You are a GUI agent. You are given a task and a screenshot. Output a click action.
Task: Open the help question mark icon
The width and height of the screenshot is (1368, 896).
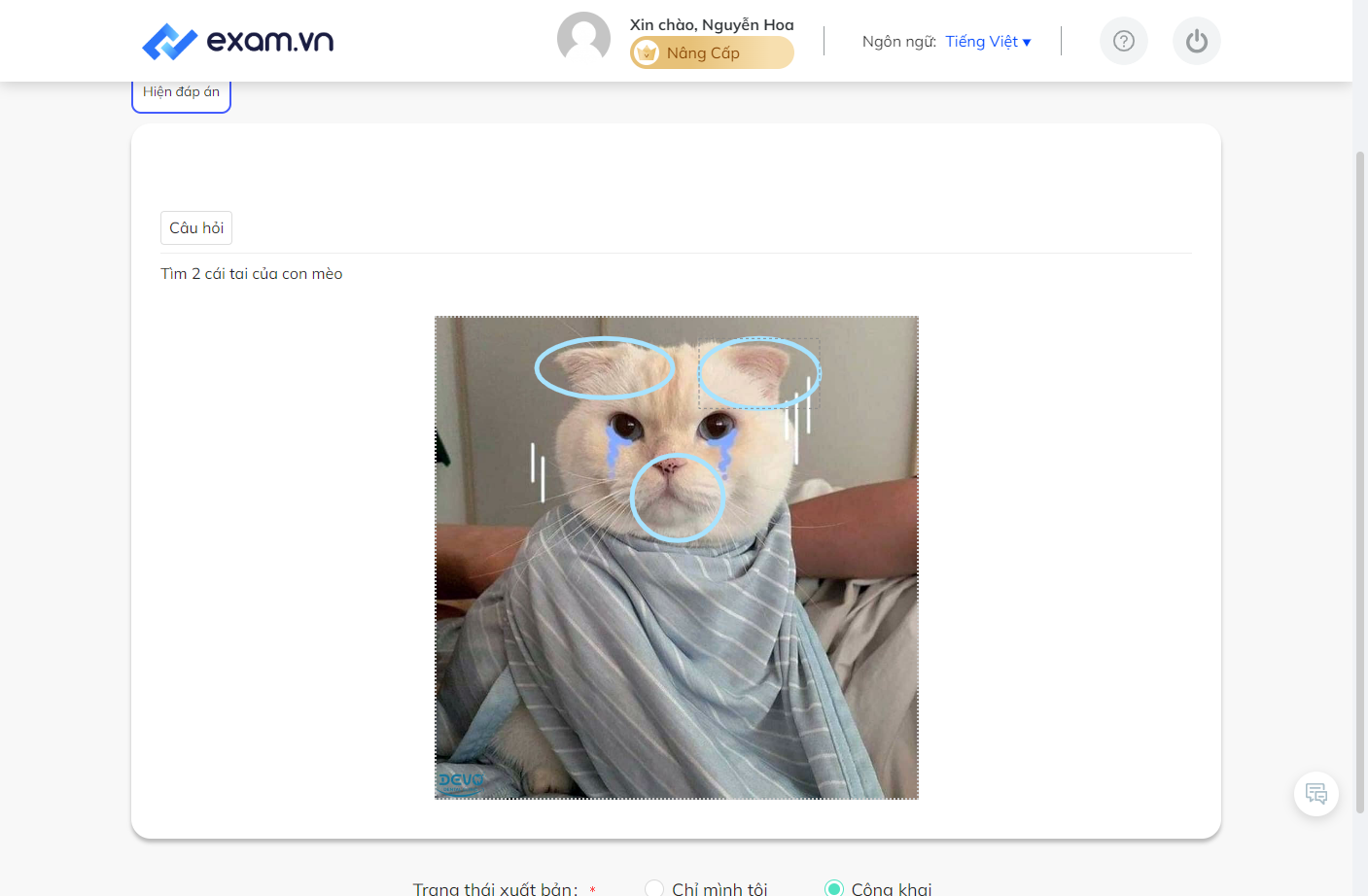pyautogui.click(x=1124, y=41)
